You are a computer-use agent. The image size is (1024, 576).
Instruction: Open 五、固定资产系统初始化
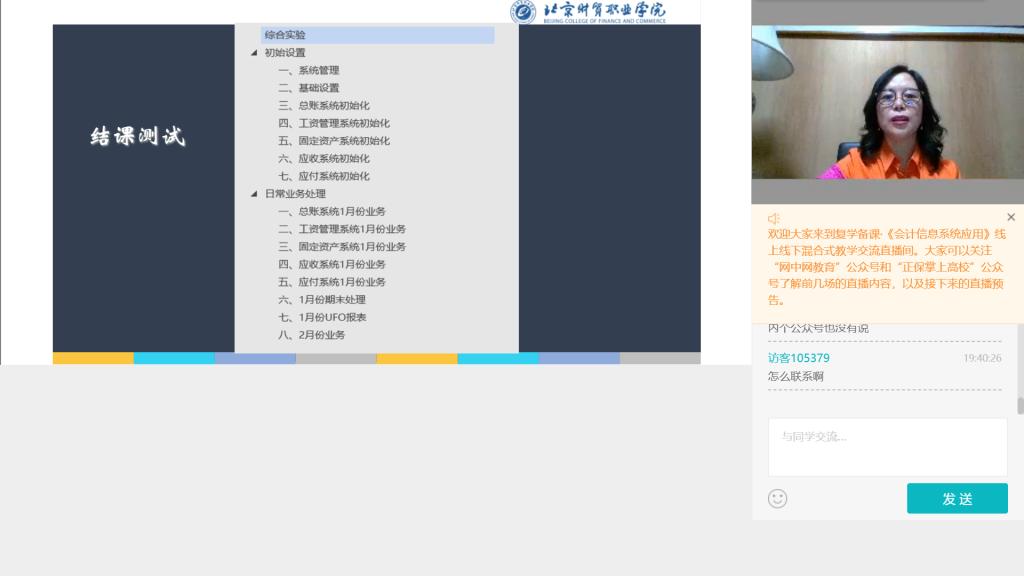click(x=333, y=141)
